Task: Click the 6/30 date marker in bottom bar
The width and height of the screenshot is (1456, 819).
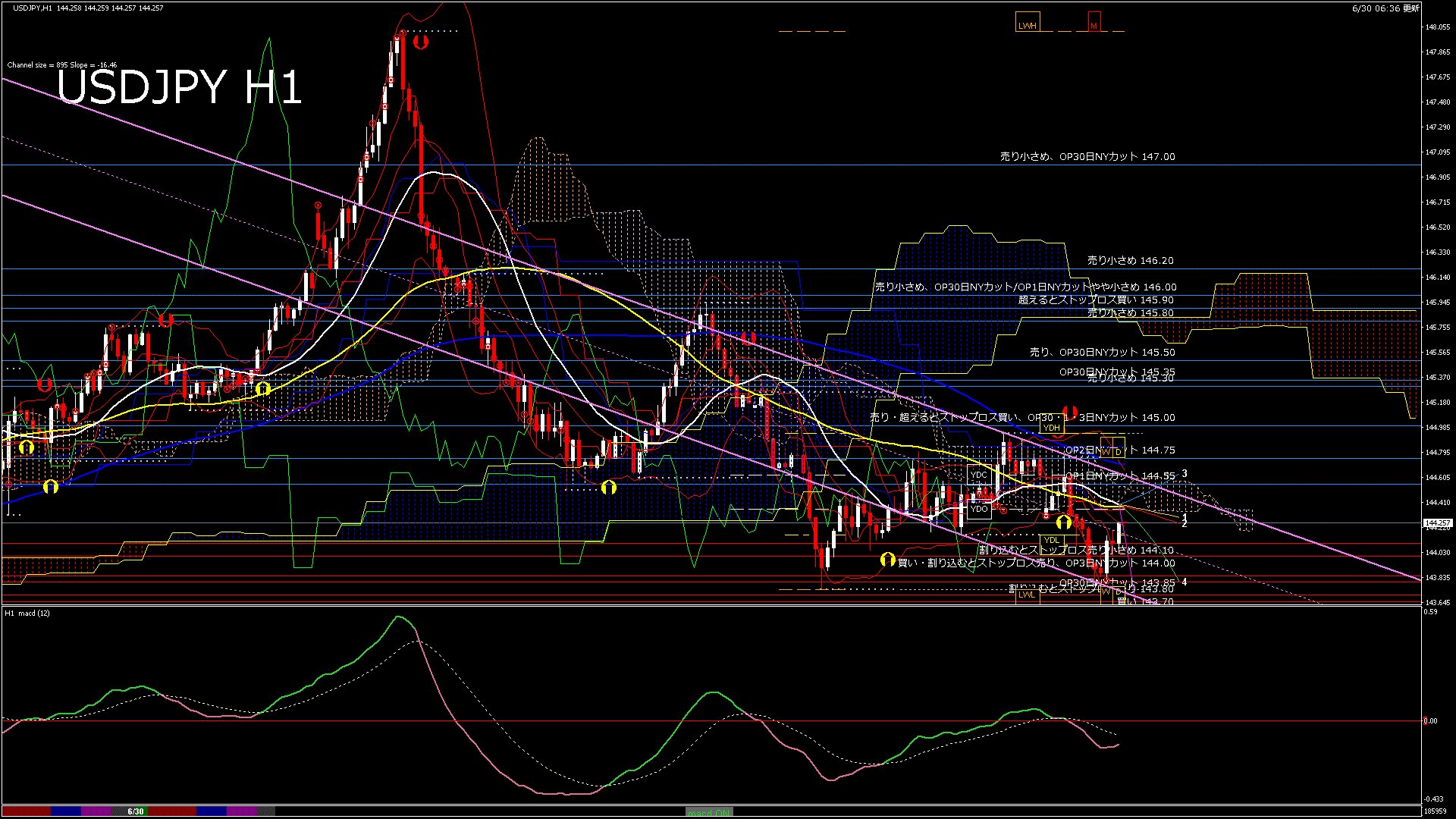Action: [136, 811]
